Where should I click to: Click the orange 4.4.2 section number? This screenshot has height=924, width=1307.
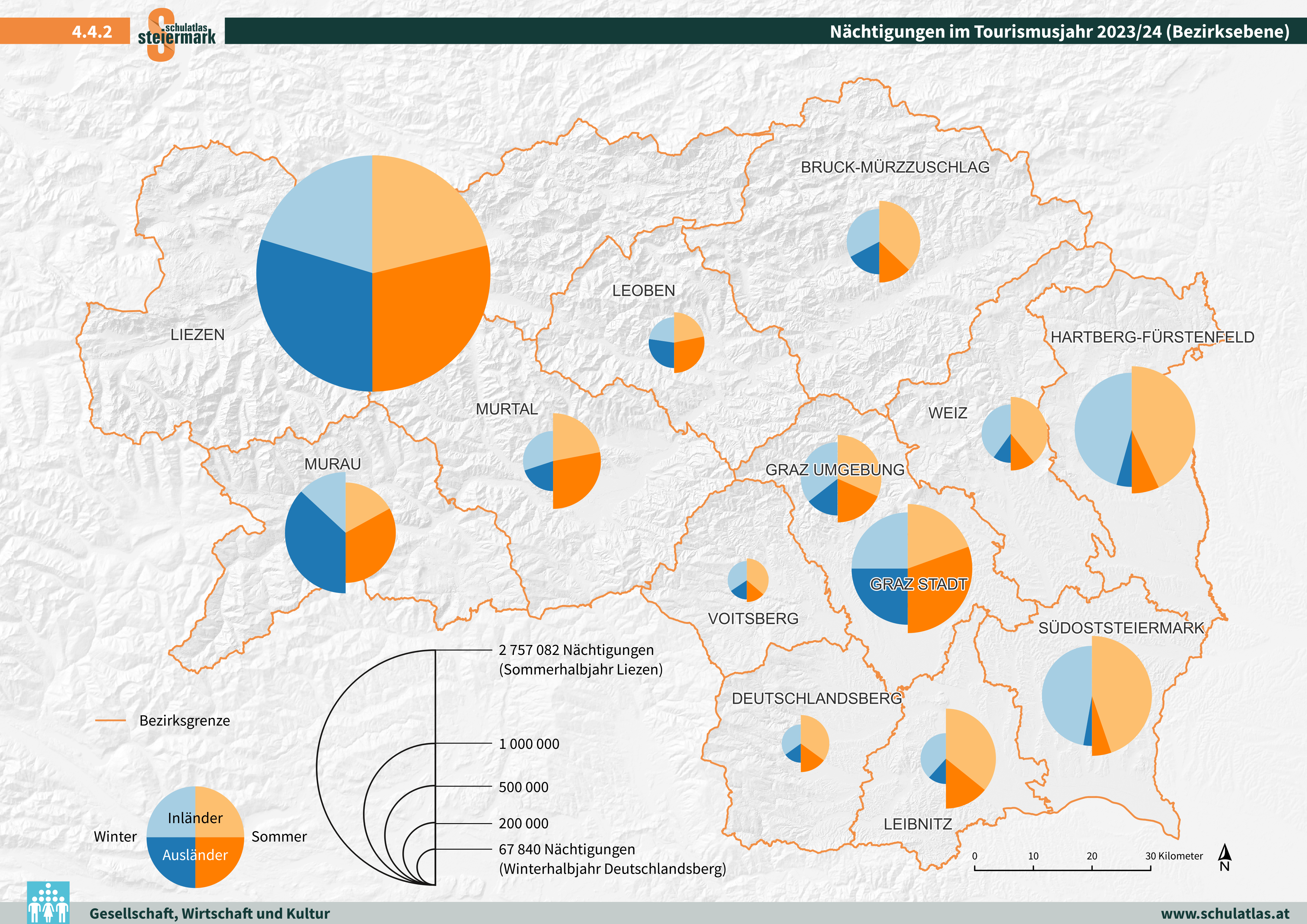point(92,31)
